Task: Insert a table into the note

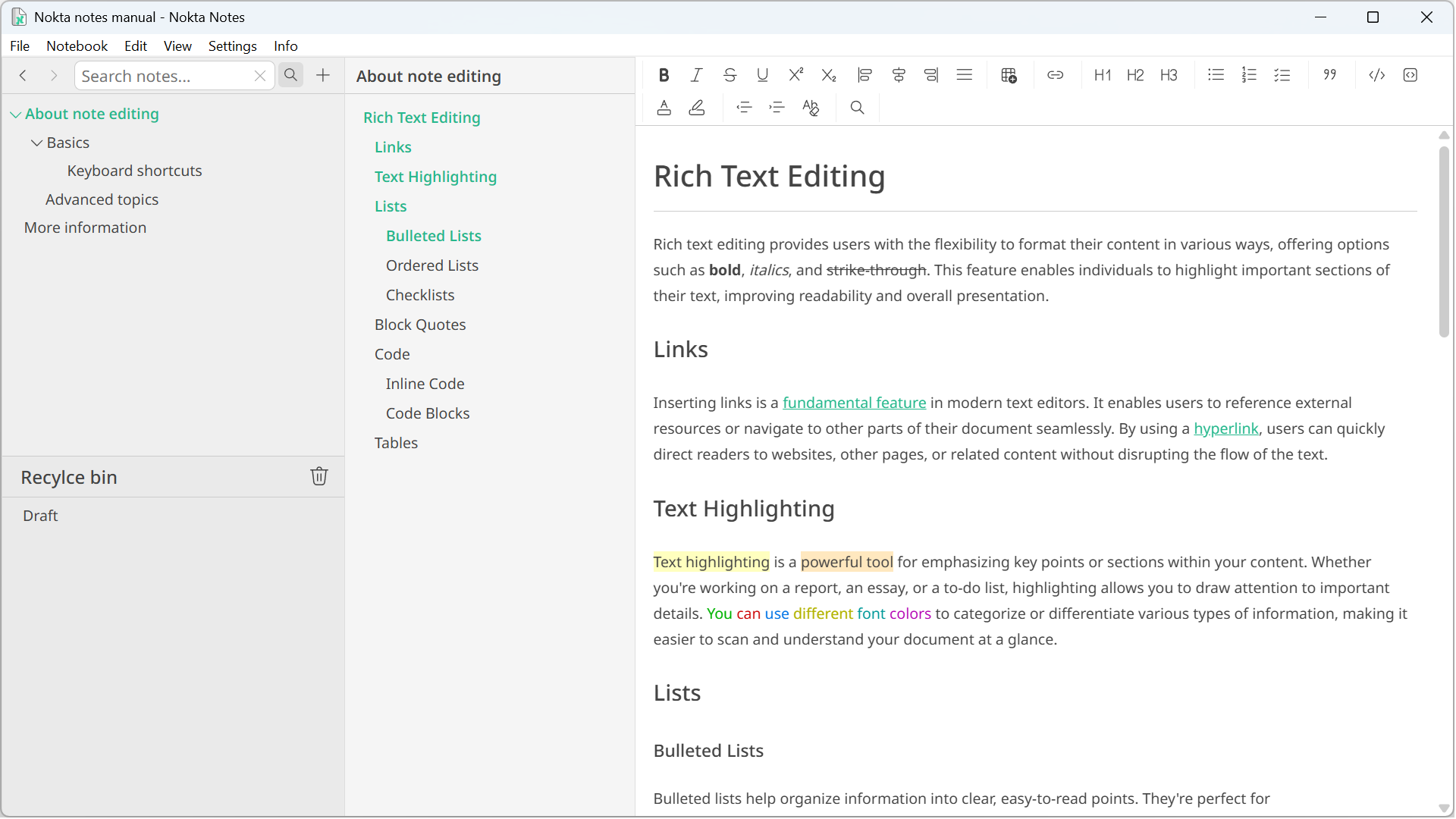Action: (x=1009, y=74)
